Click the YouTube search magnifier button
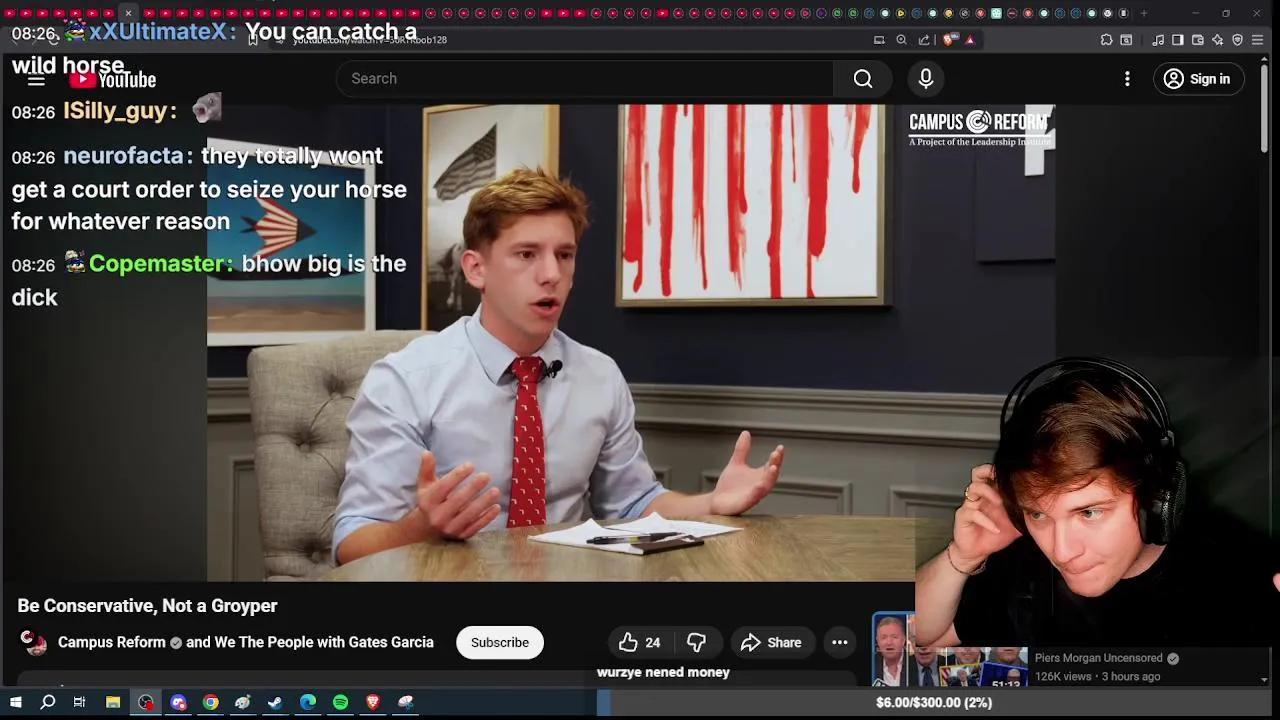The image size is (1280, 720). pos(863,79)
